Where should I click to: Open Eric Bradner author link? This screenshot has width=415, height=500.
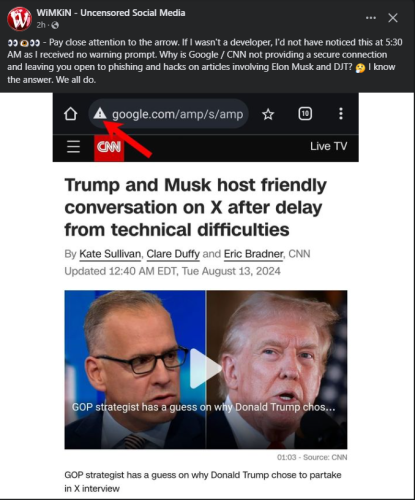pos(253,254)
